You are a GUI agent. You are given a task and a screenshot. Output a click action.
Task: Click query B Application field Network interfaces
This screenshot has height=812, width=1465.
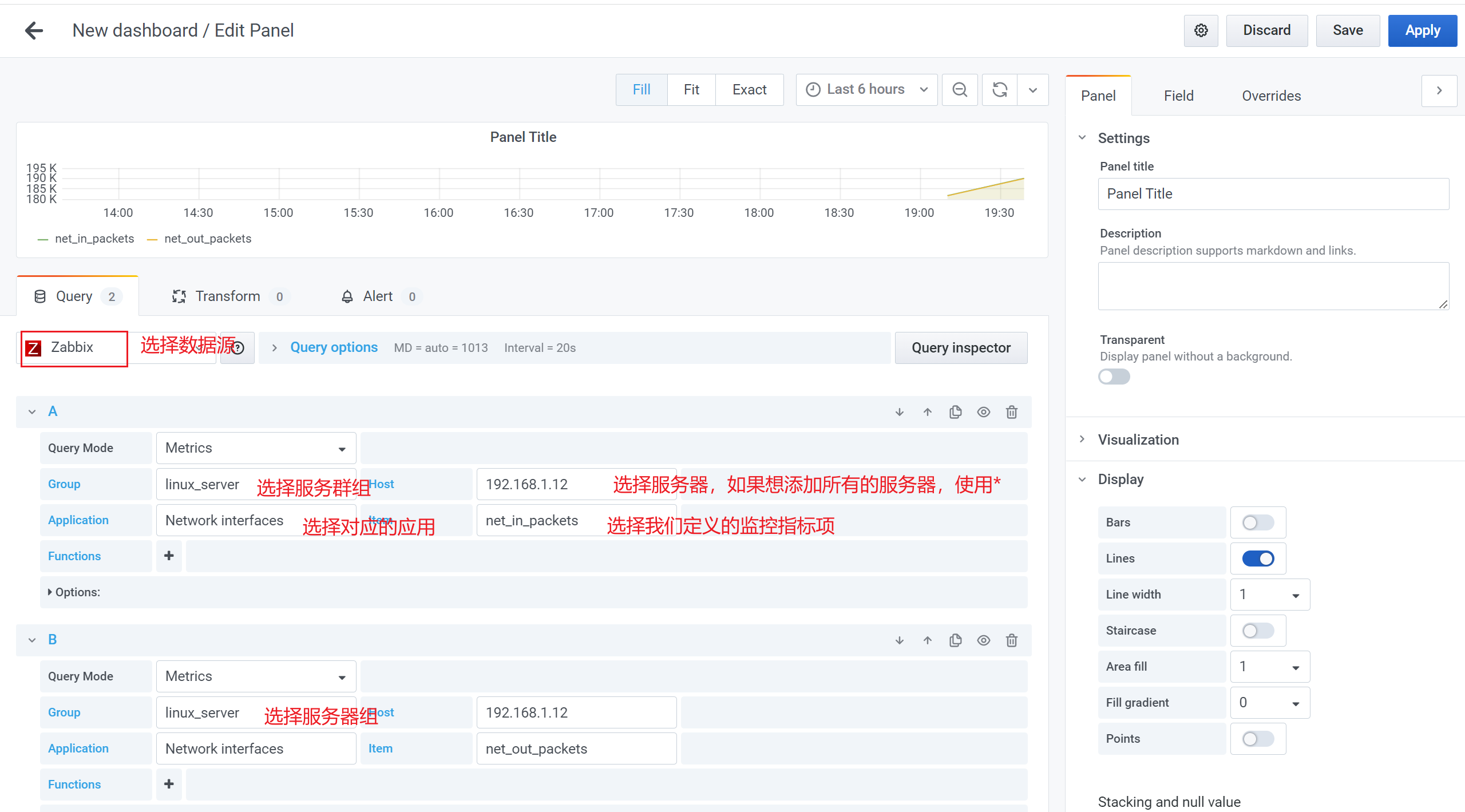click(x=256, y=748)
